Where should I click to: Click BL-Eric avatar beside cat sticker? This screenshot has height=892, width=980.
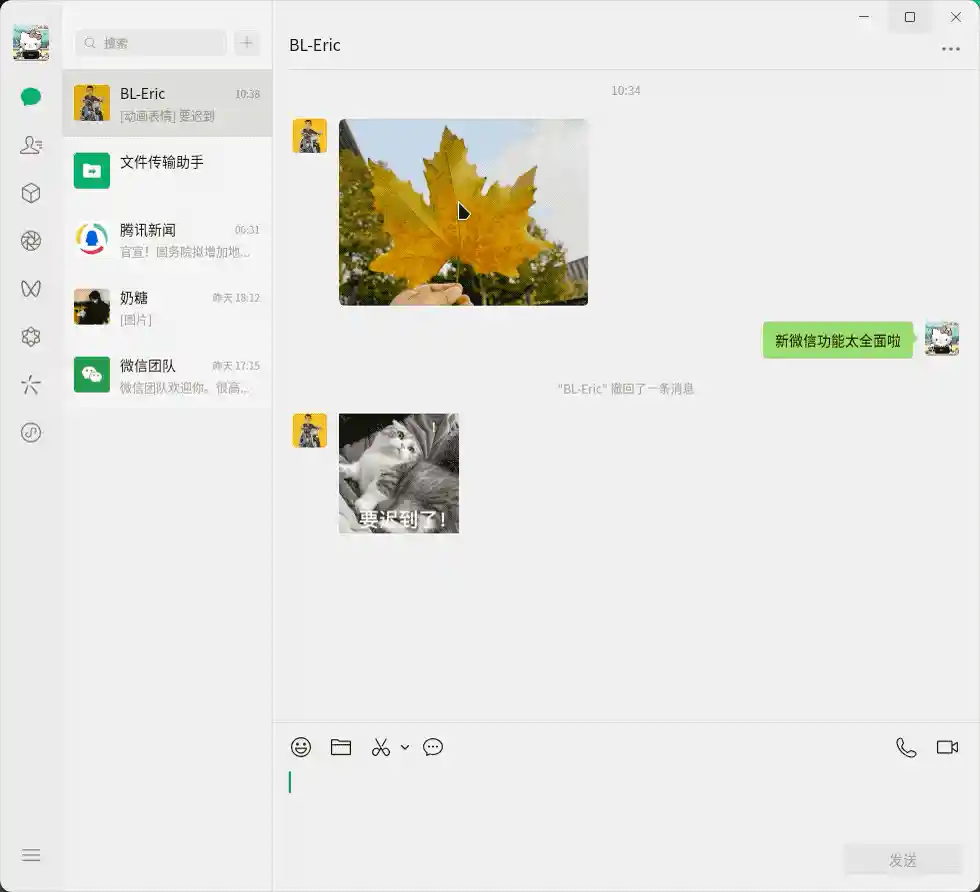click(309, 430)
